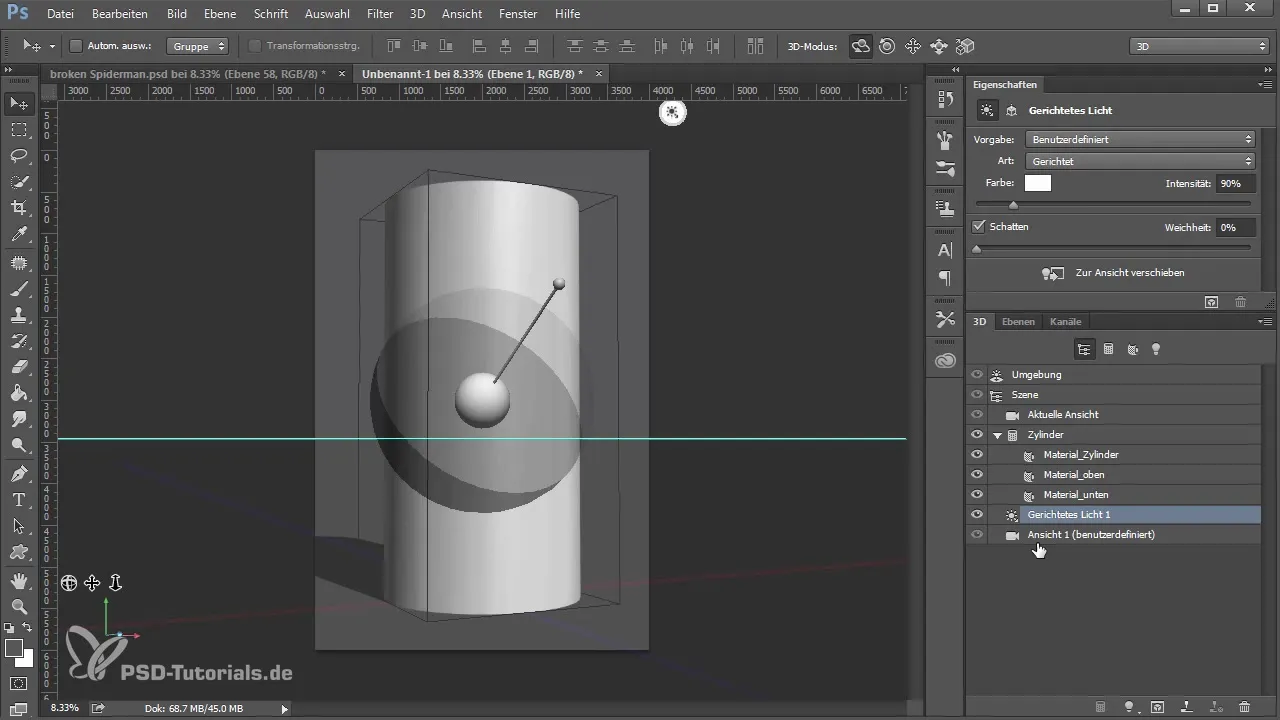Click the Slide 3D object mode icon
Image resolution: width=1280 pixels, height=720 pixels.
point(939,46)
